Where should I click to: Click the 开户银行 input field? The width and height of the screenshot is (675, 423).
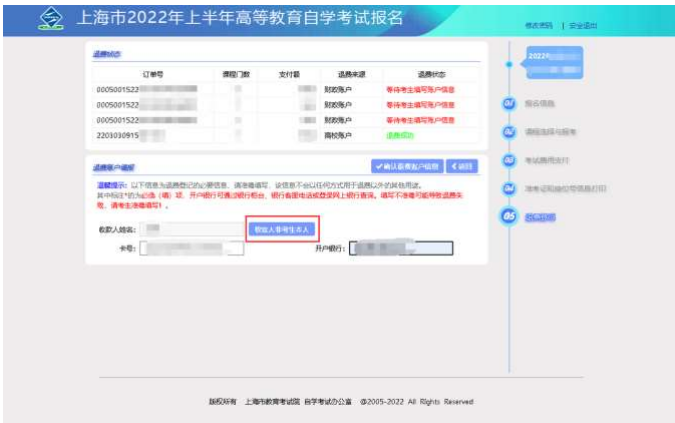[402, 248]
